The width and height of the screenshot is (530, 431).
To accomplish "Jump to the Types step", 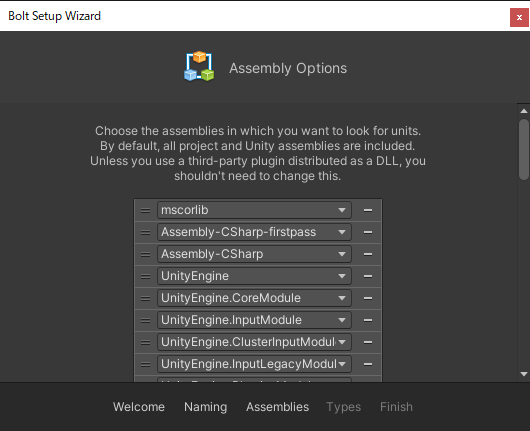I will 343,407.
